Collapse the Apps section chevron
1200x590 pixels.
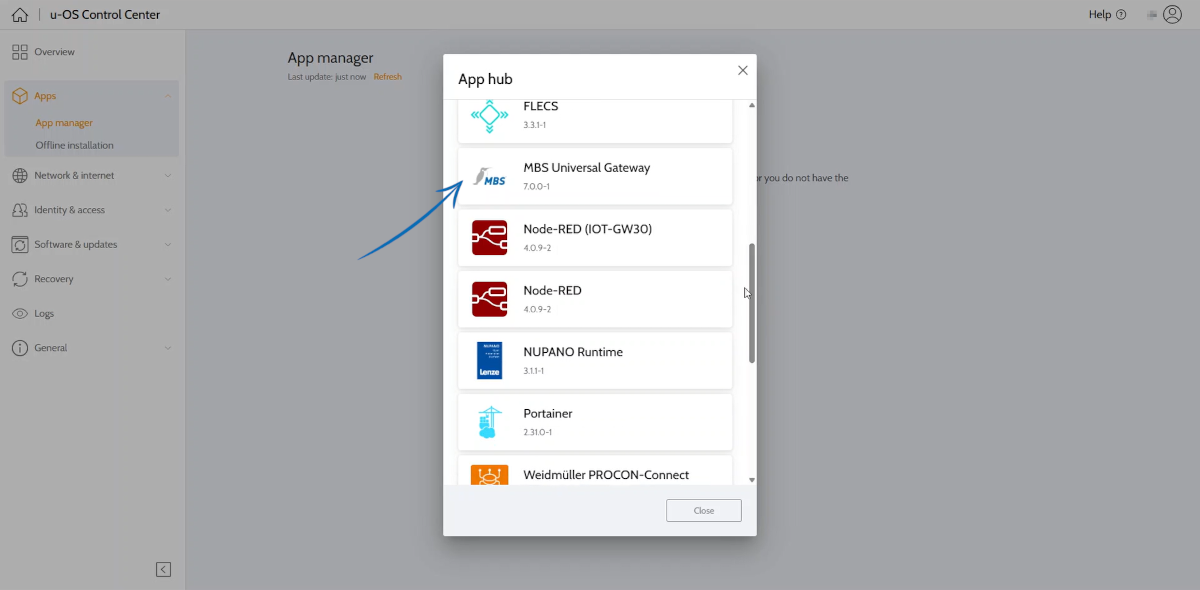point(168,96)
